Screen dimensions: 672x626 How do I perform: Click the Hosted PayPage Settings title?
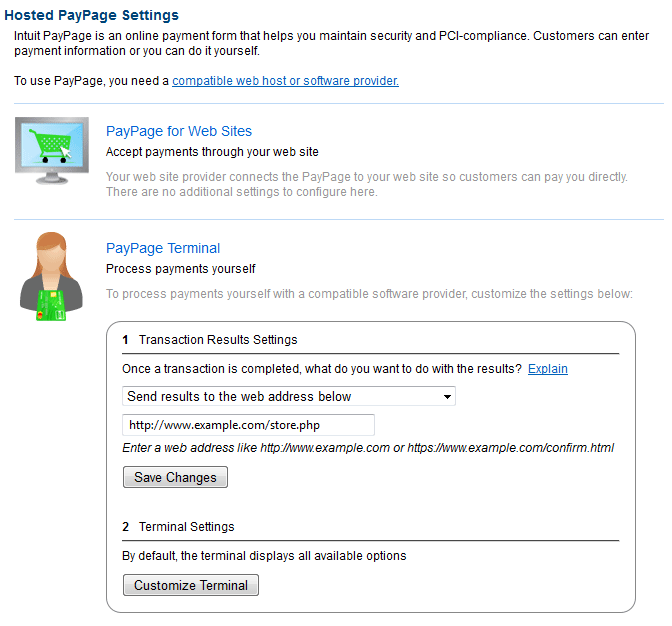coord(92,15)
